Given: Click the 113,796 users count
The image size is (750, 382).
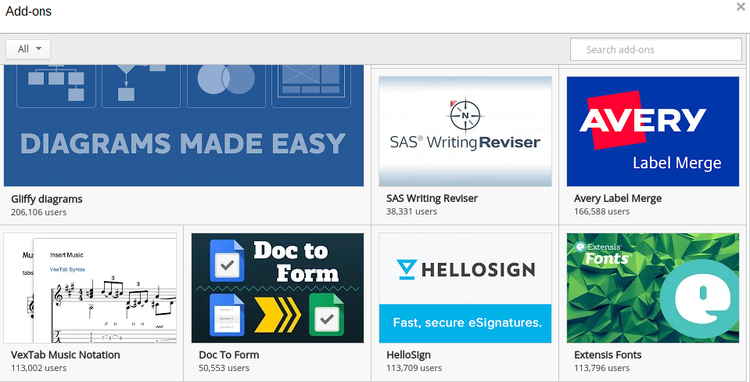Looking at the screenshot, I should click(602, 368).
